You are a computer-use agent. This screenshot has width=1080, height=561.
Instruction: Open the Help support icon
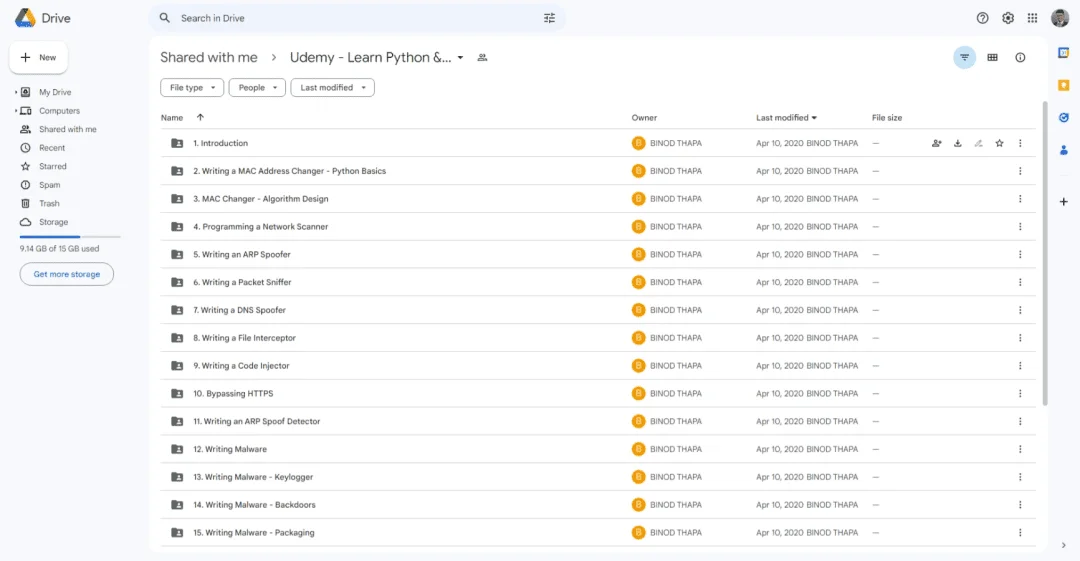pyautogui.click(x=982, y=18)
